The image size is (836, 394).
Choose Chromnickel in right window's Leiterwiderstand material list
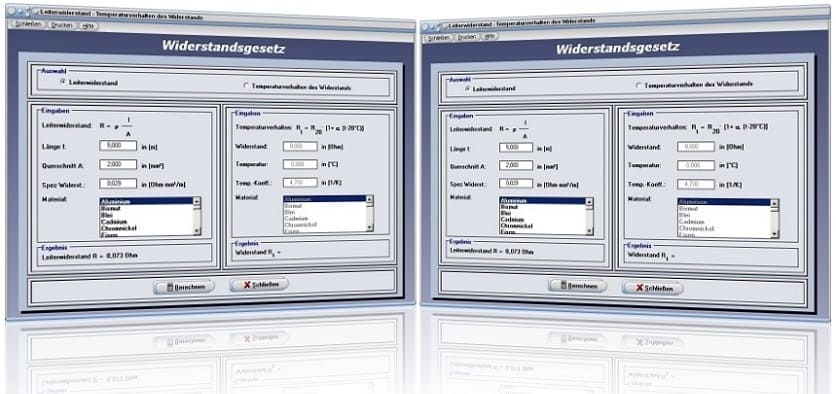(542, 226)
